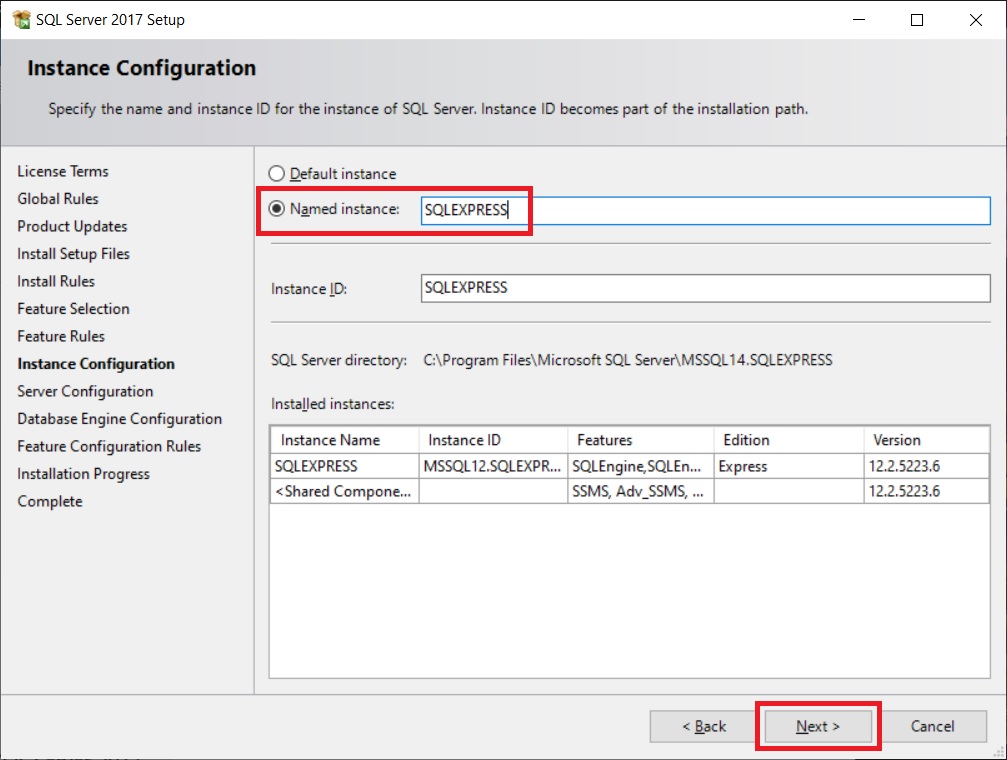The image size is (1007, 760).
Task: Click the Edition column header
Action: pyautogui.click(x=789, y=440)
